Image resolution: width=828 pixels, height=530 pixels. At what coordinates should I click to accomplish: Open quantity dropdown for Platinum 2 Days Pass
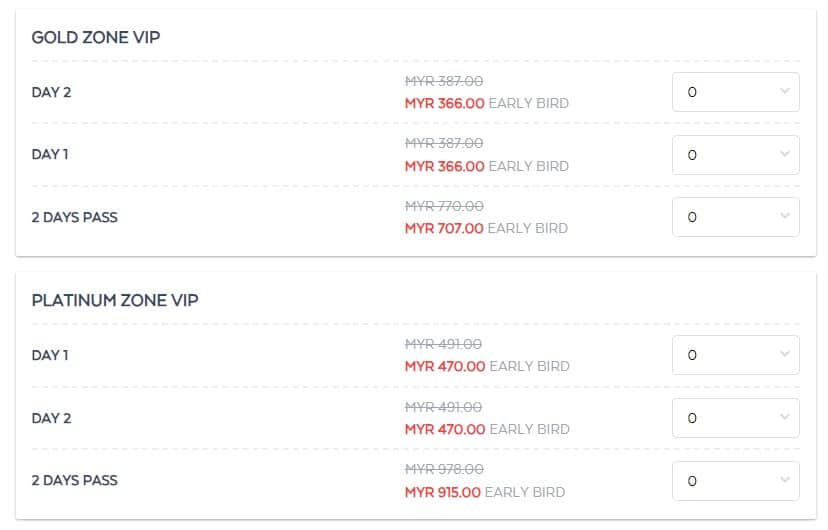click(736, 481)
